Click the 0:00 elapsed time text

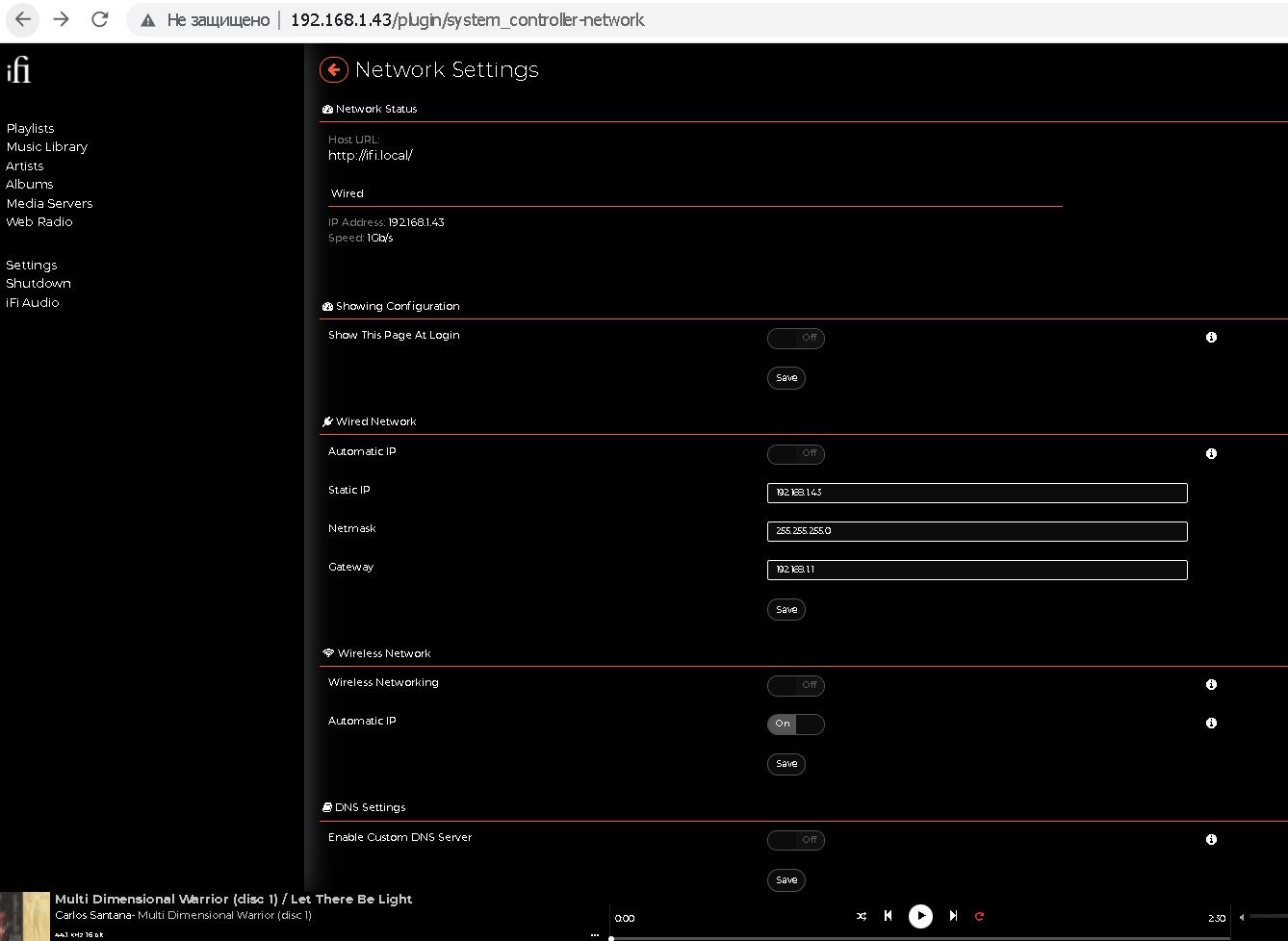click(x=625, y=918)
